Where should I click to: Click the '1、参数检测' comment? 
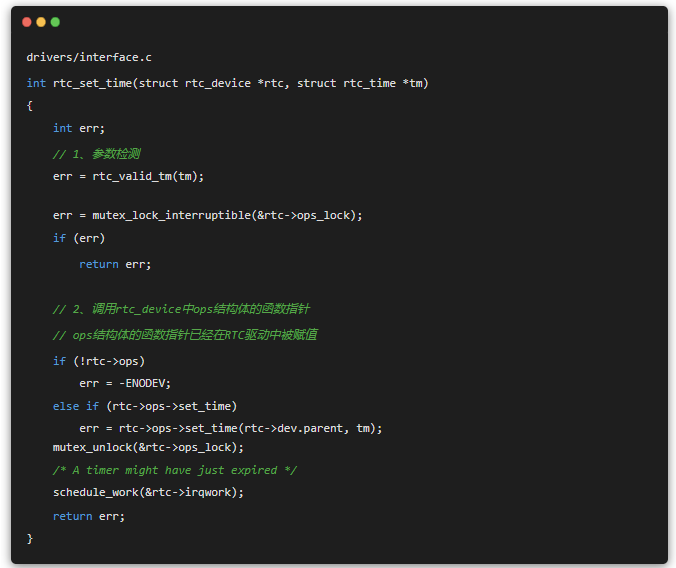tap(96, 154)
